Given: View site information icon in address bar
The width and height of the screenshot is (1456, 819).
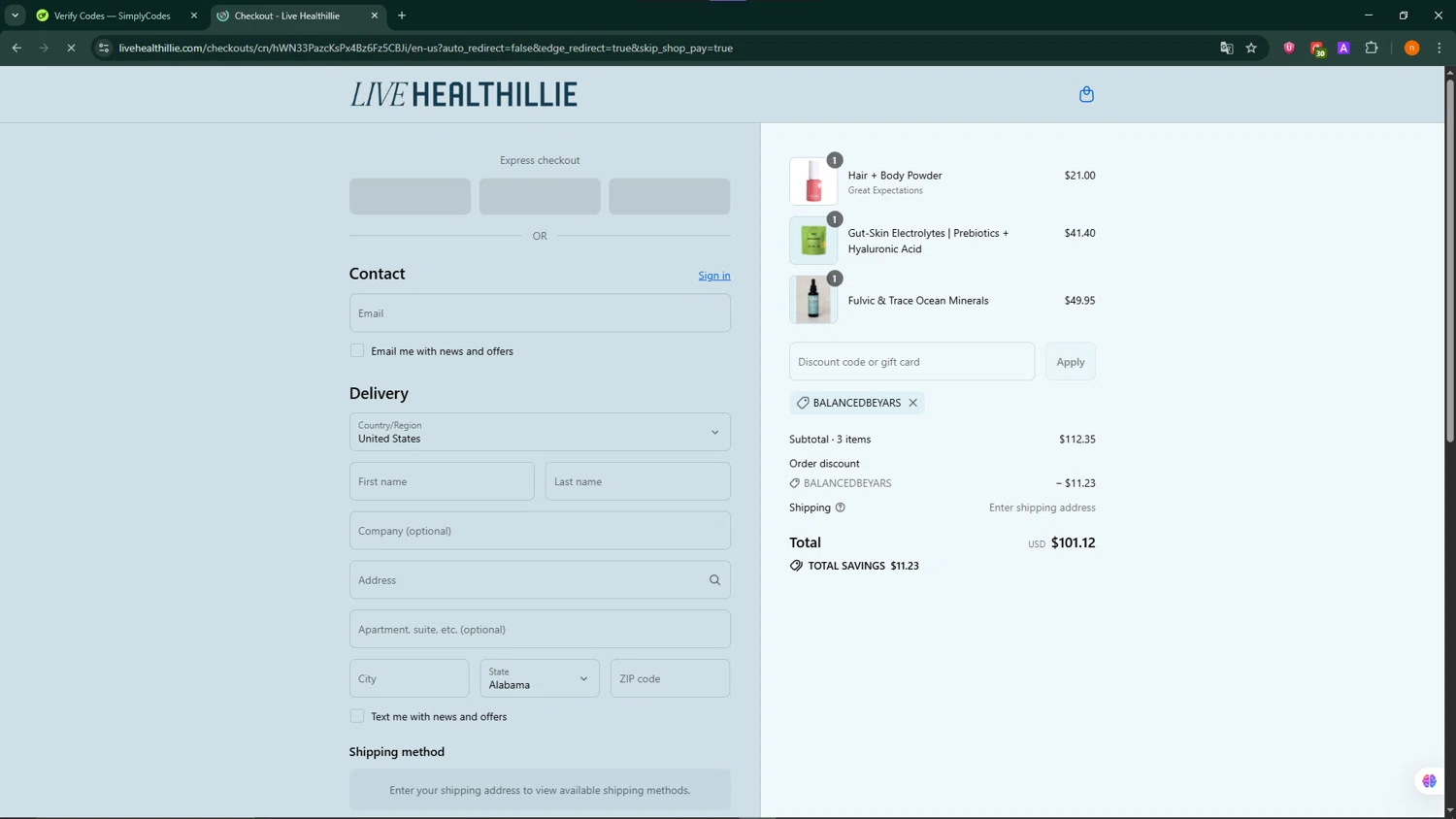Looking at the screenshot, I should [x=104, y=48].
